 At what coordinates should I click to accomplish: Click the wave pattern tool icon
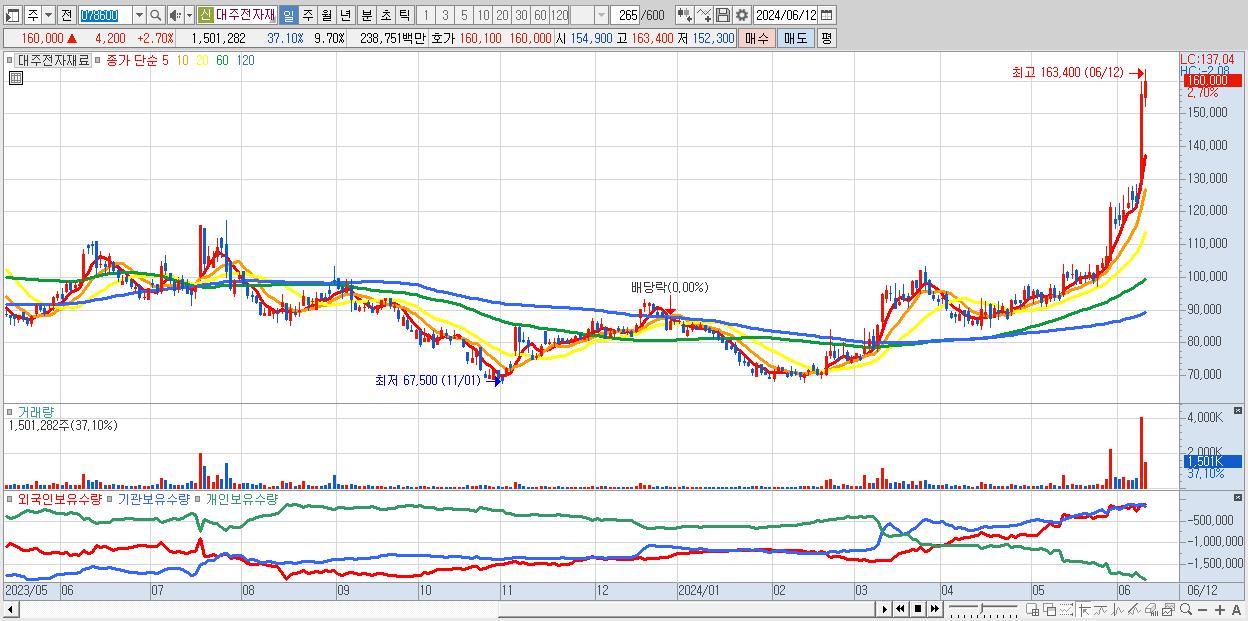coord(1118,610)
